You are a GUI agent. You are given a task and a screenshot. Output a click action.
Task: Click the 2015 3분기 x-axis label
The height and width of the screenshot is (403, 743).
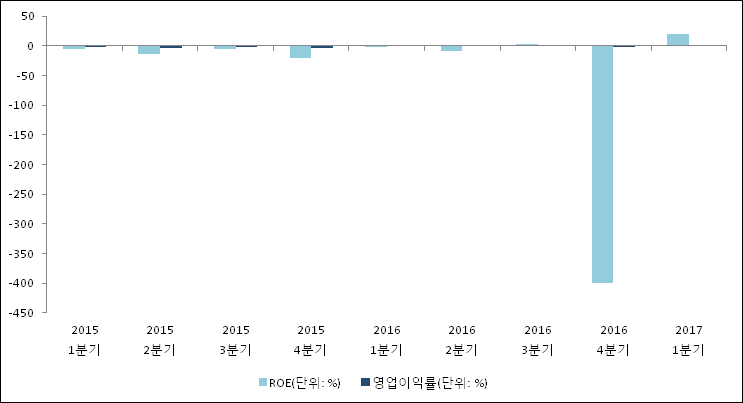(x=236, y=340)
